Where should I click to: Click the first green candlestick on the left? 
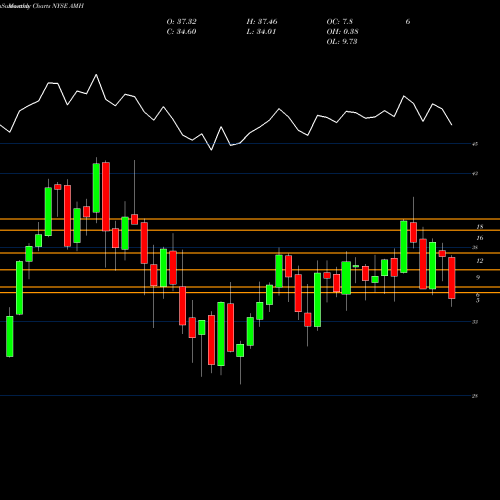(x=10, y=336)
